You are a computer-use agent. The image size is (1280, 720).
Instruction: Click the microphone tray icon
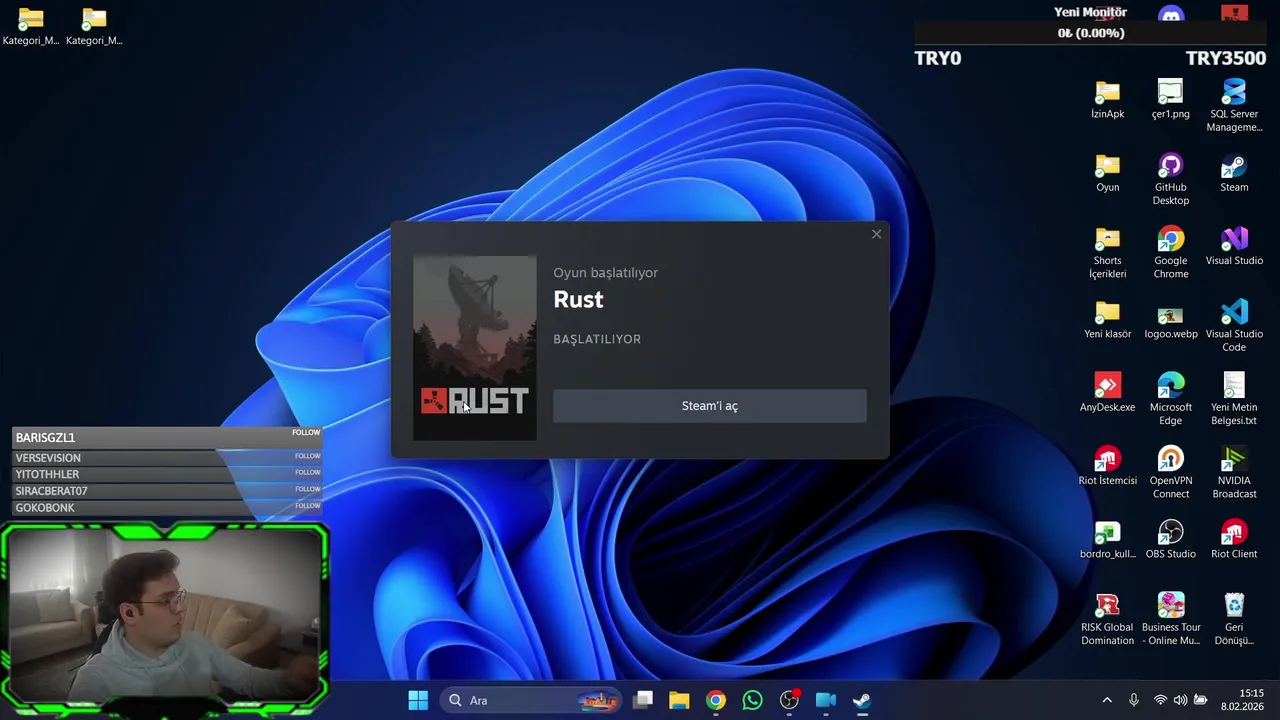[1133, 700]
